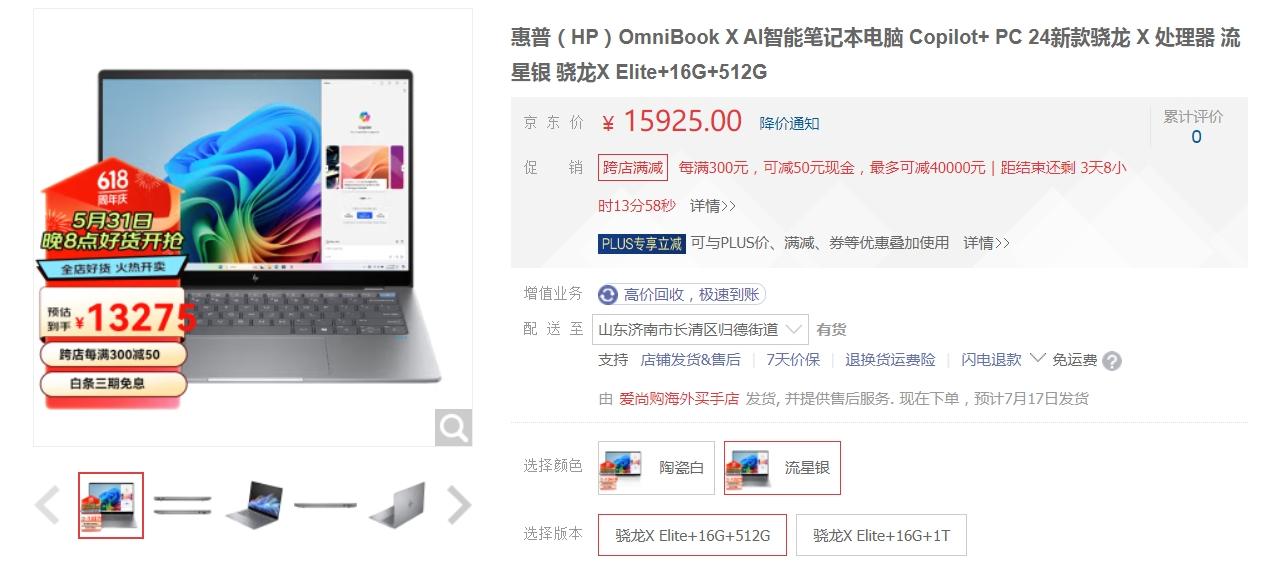Choose 骁龙X Elite+16G+512G version

click(692, 535)
